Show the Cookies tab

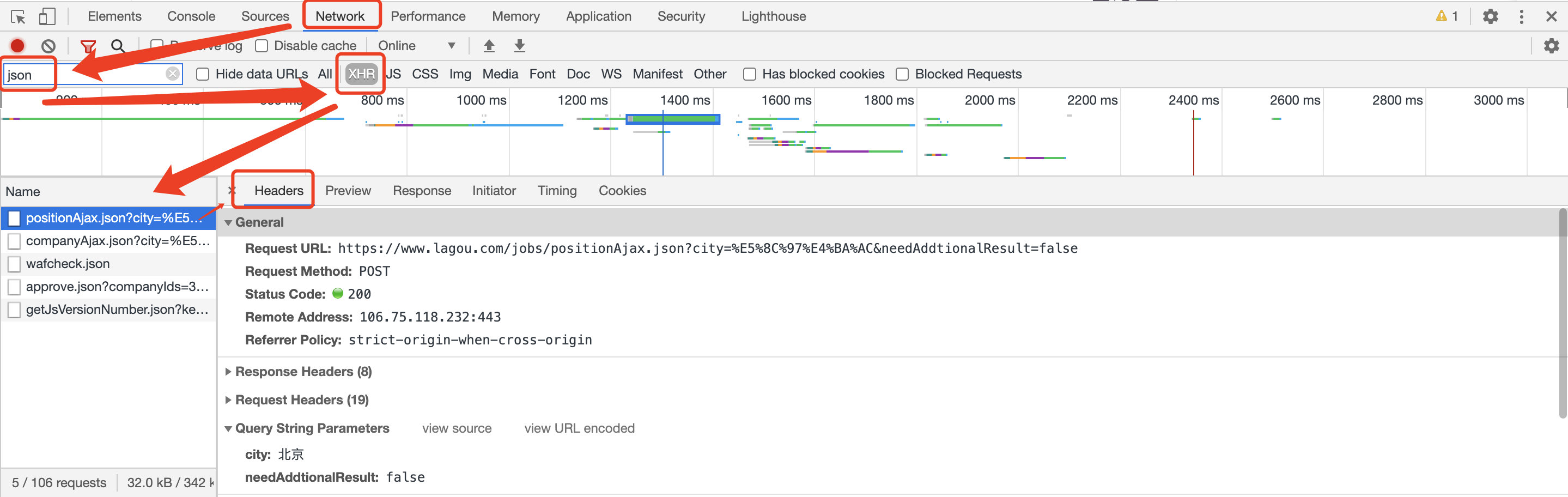(622, 191)
